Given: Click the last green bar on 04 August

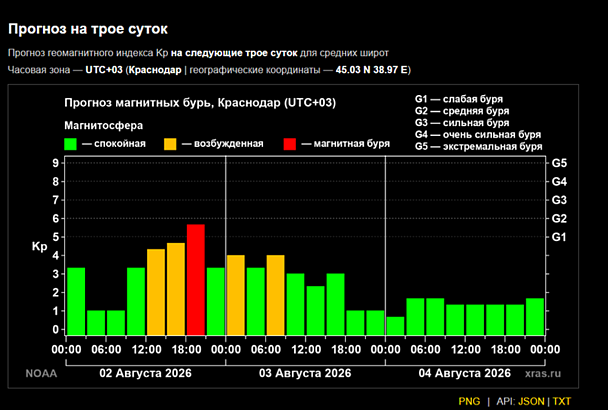Looking at the screenshot, I should 535,317.
